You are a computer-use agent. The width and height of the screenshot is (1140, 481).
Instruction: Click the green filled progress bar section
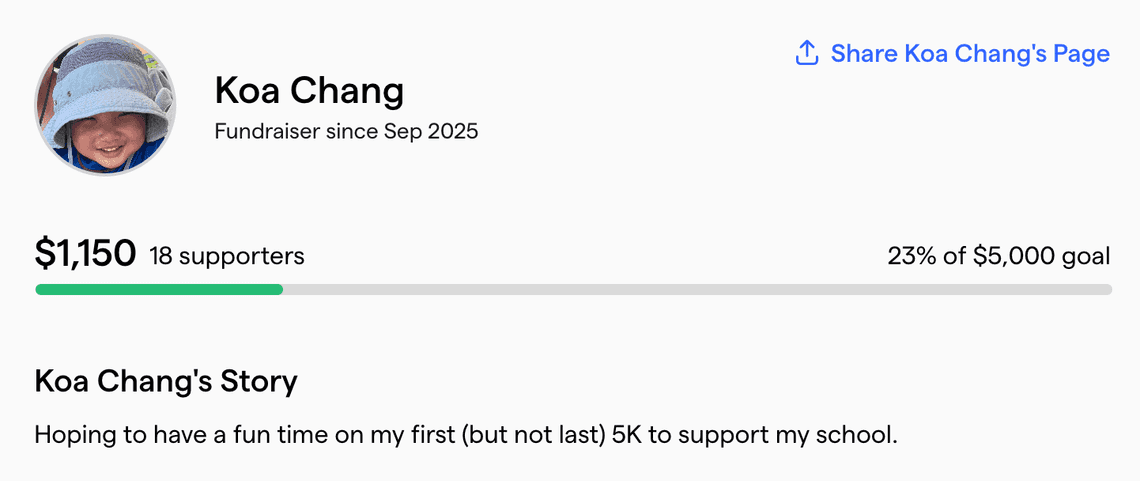(x=158, y=290)
